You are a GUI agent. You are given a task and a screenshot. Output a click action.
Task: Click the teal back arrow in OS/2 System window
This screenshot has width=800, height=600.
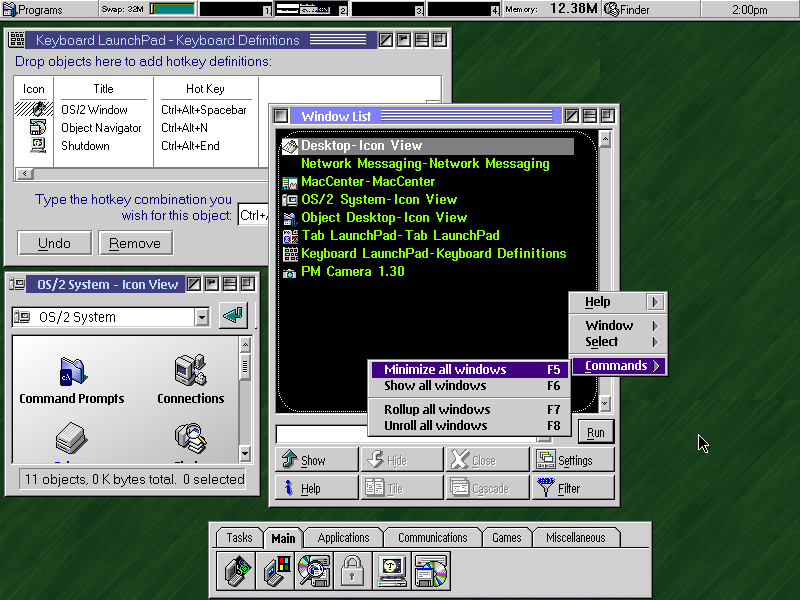[x=234, y=315]
